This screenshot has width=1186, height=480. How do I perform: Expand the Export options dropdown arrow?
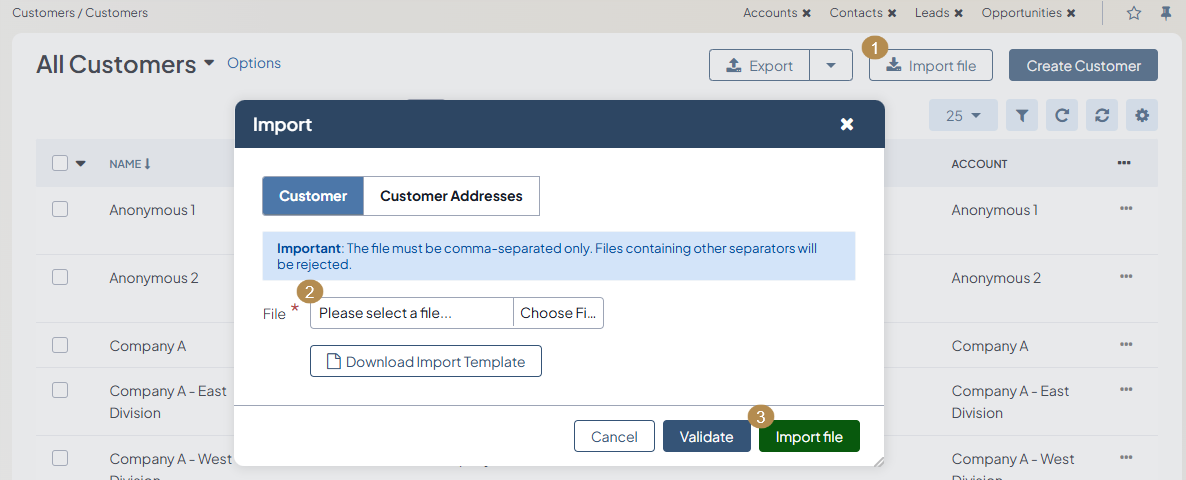(831, 66)
